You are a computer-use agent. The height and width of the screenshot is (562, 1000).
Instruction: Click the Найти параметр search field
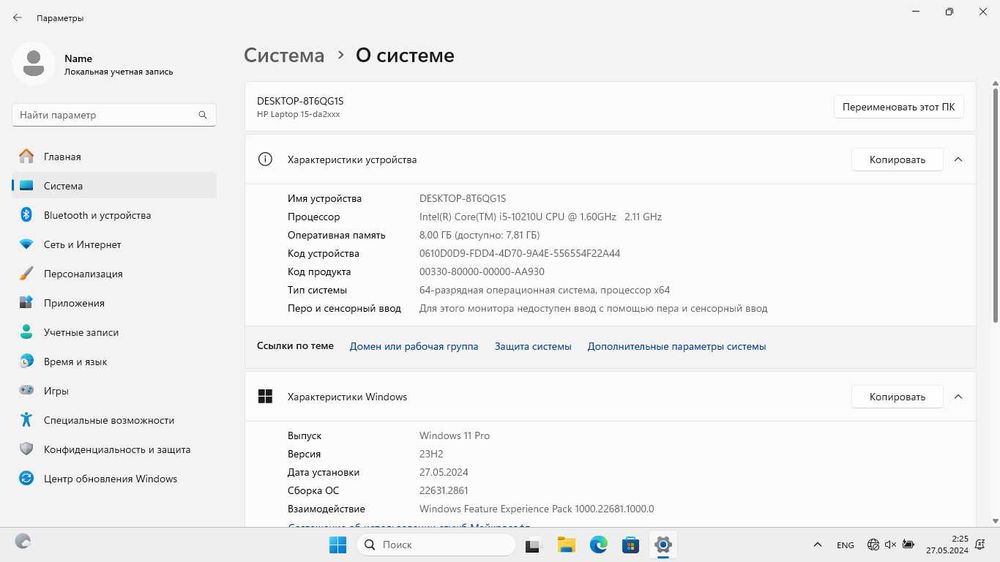point(114,115)
